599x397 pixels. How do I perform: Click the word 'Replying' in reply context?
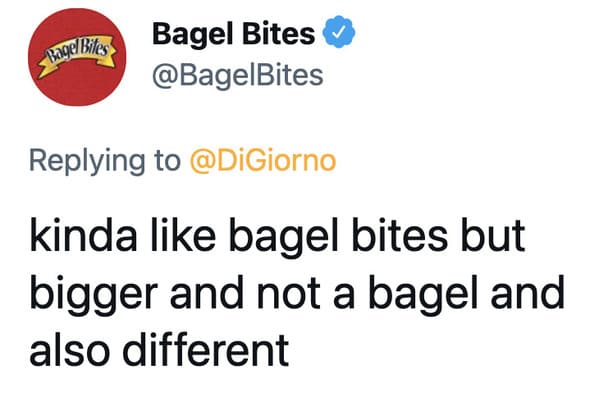(87, 162)
